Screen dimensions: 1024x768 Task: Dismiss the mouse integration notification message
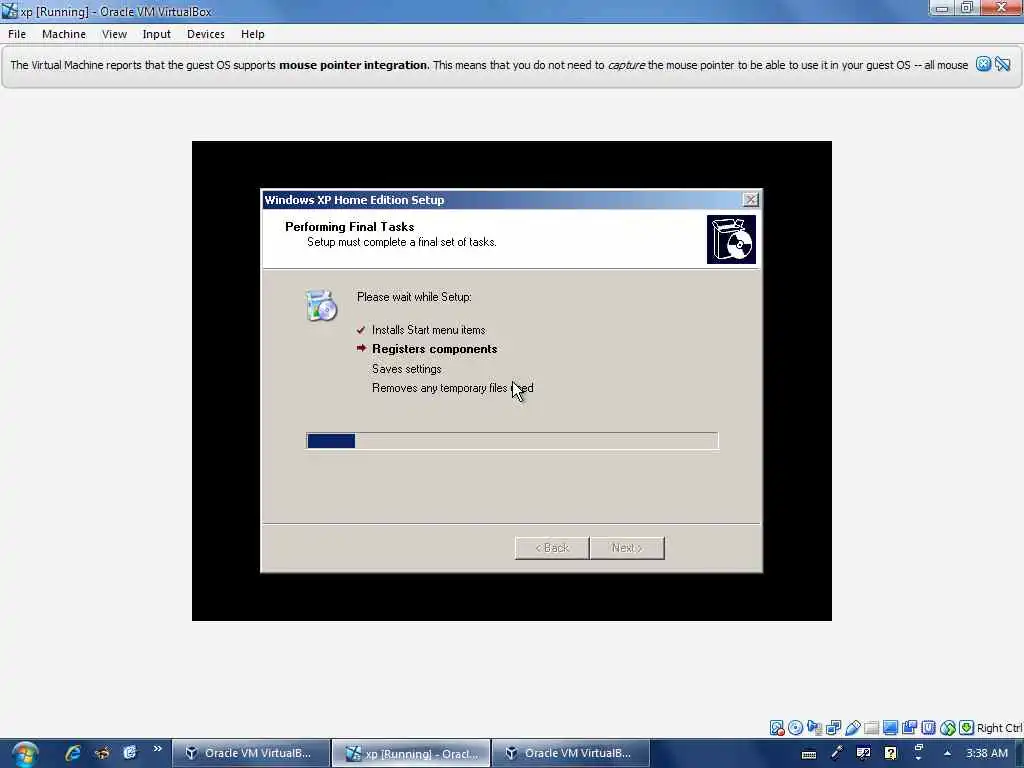click(x=983, y=64)
